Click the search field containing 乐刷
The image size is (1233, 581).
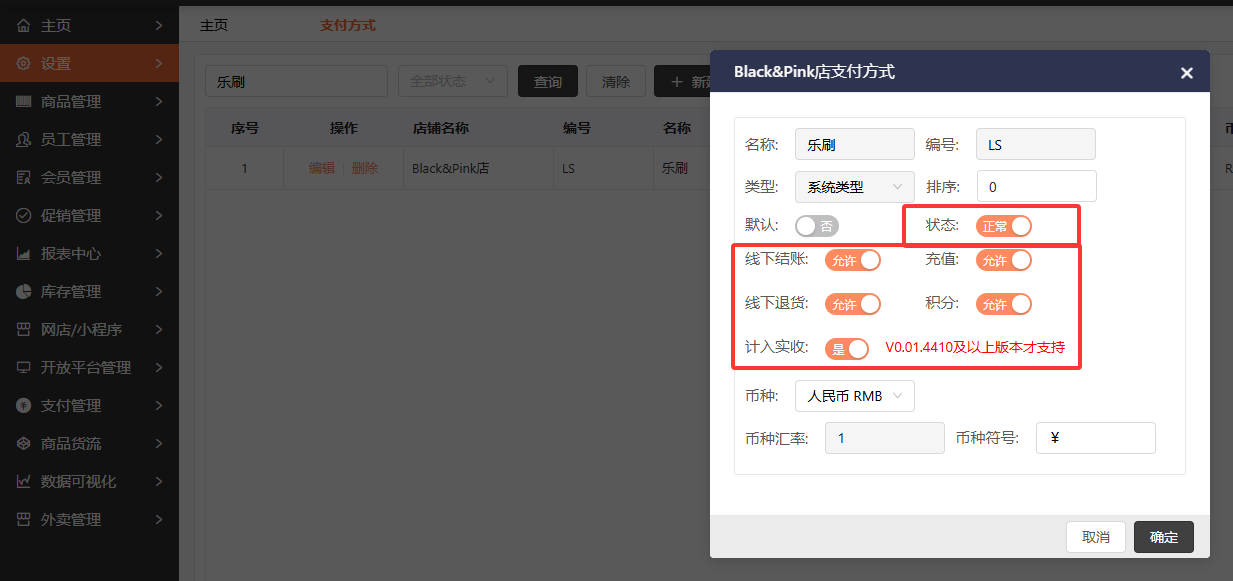click(x=296, y=81)
